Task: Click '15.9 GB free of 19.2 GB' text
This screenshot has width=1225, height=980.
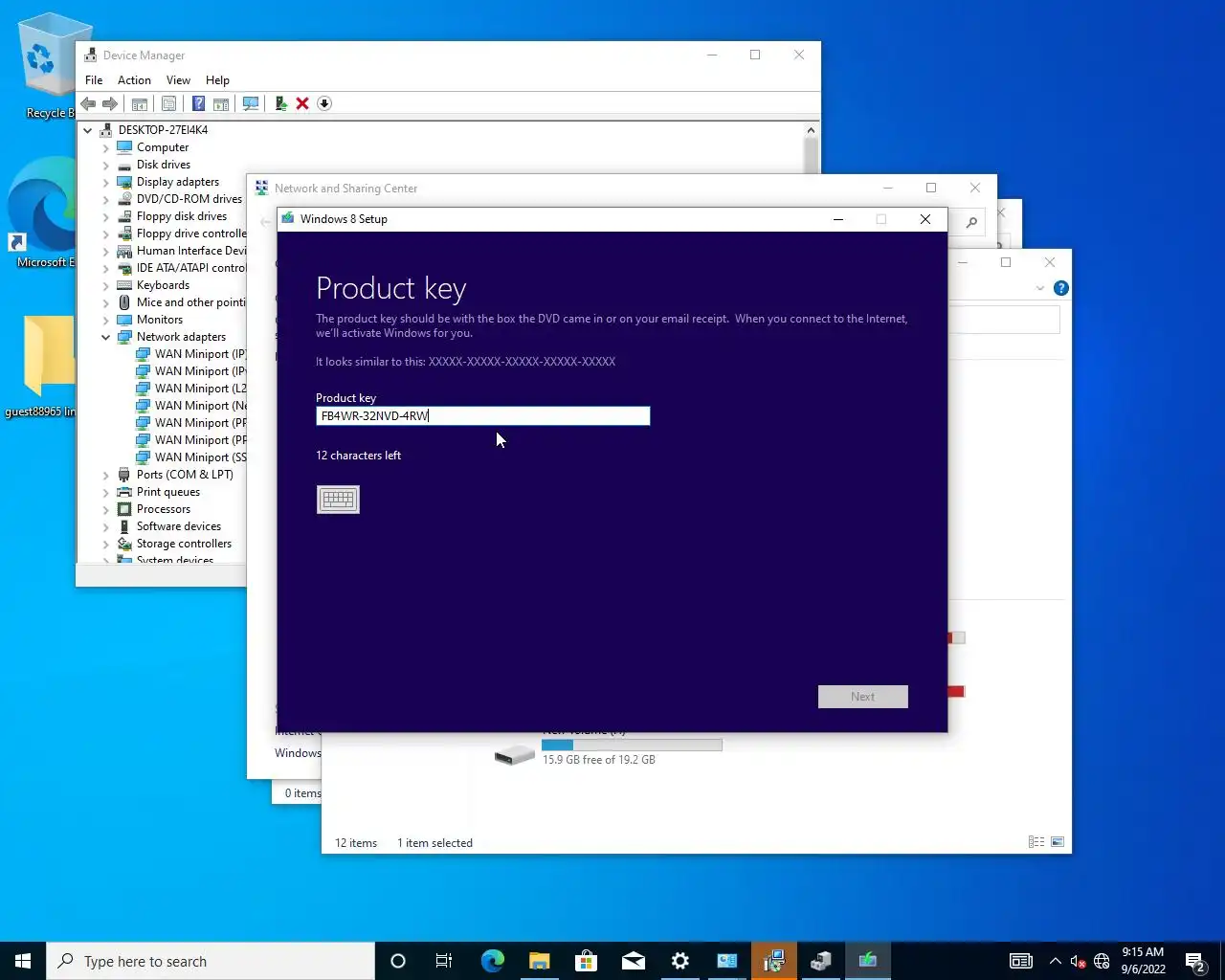Action: pyautogui.click(x=599, y=760)
